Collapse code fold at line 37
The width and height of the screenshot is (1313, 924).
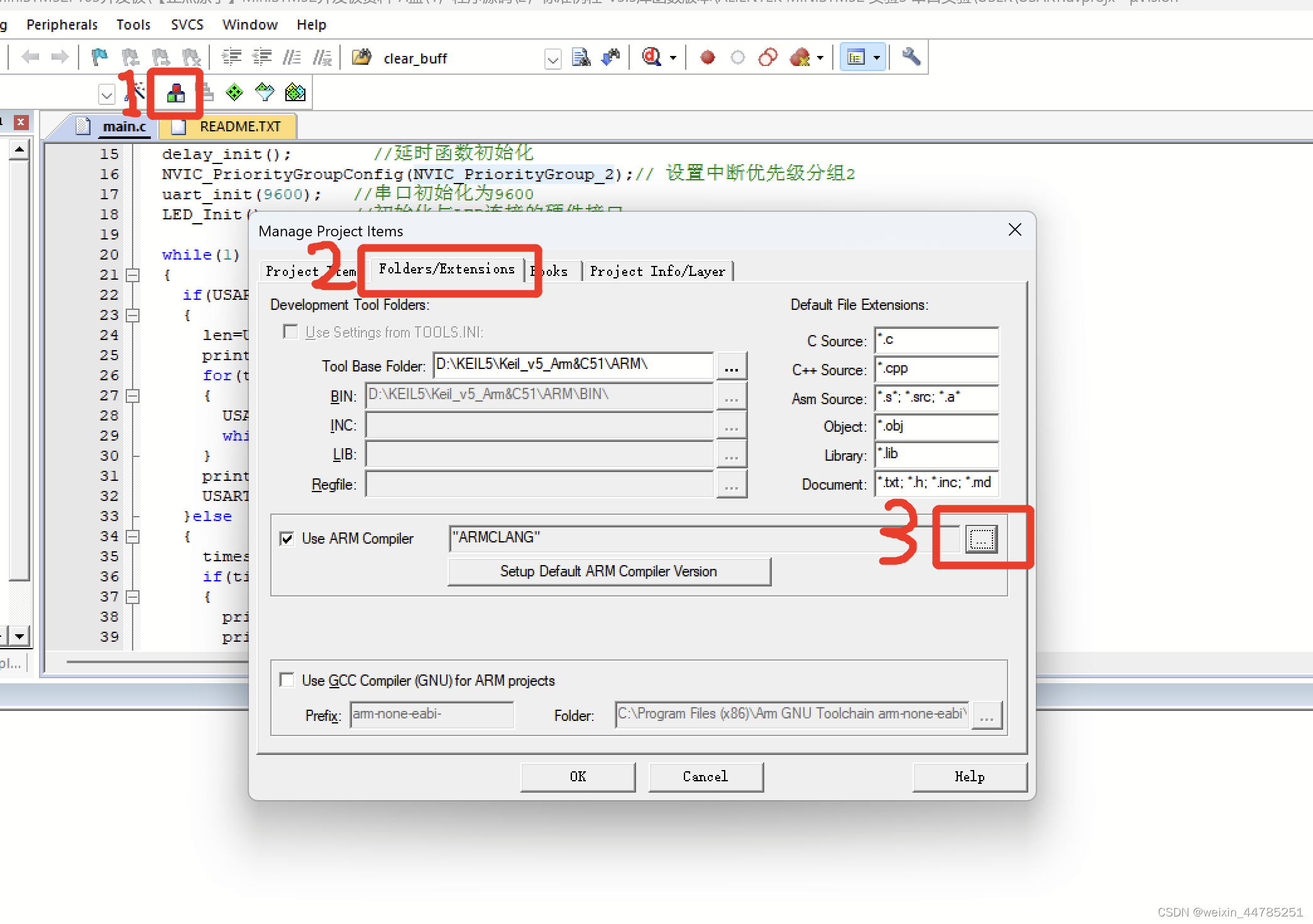pyautogui.click(x=133, y=597)
